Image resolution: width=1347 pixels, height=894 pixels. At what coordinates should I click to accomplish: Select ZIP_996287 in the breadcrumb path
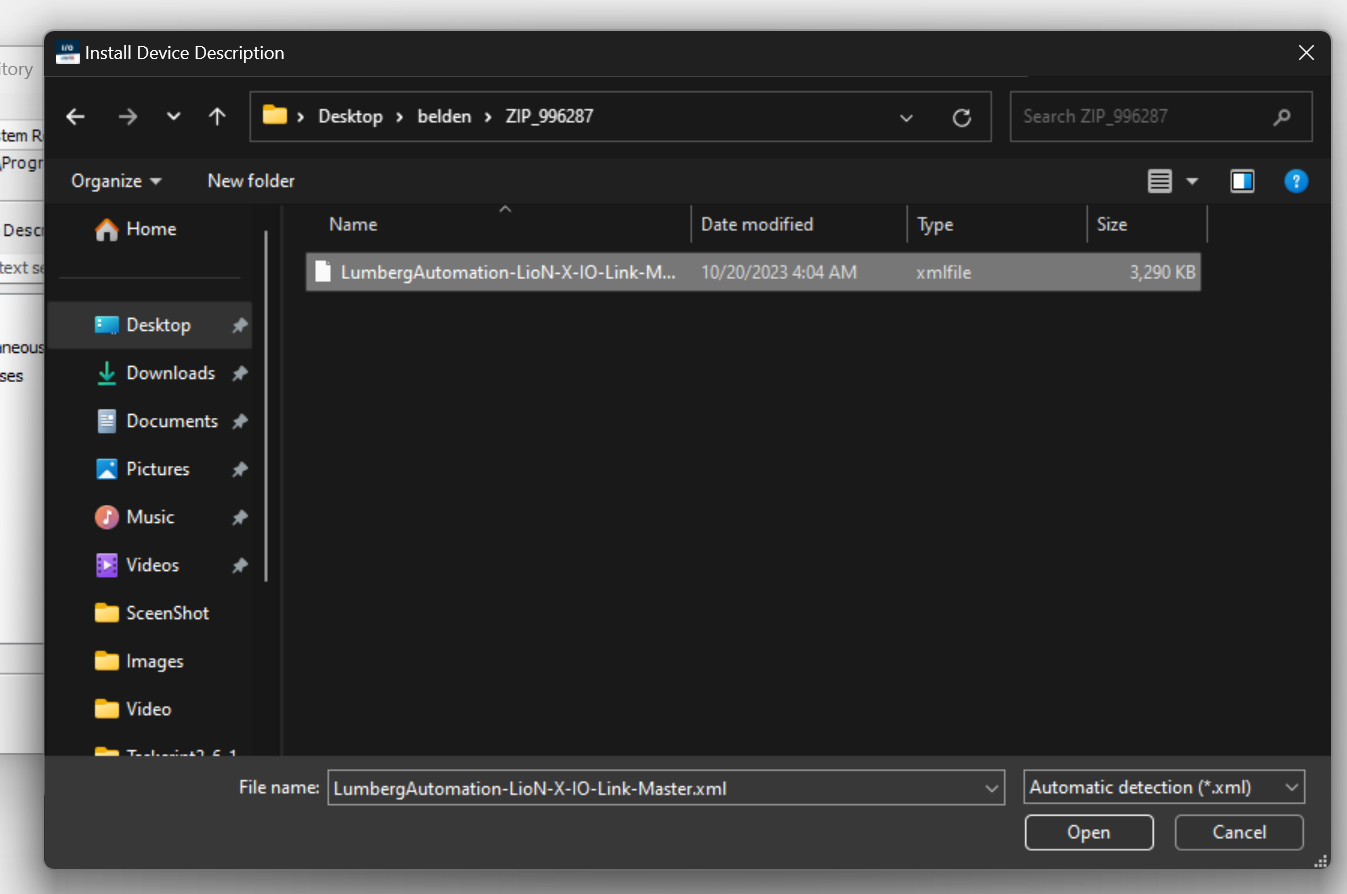click(548, 116)
